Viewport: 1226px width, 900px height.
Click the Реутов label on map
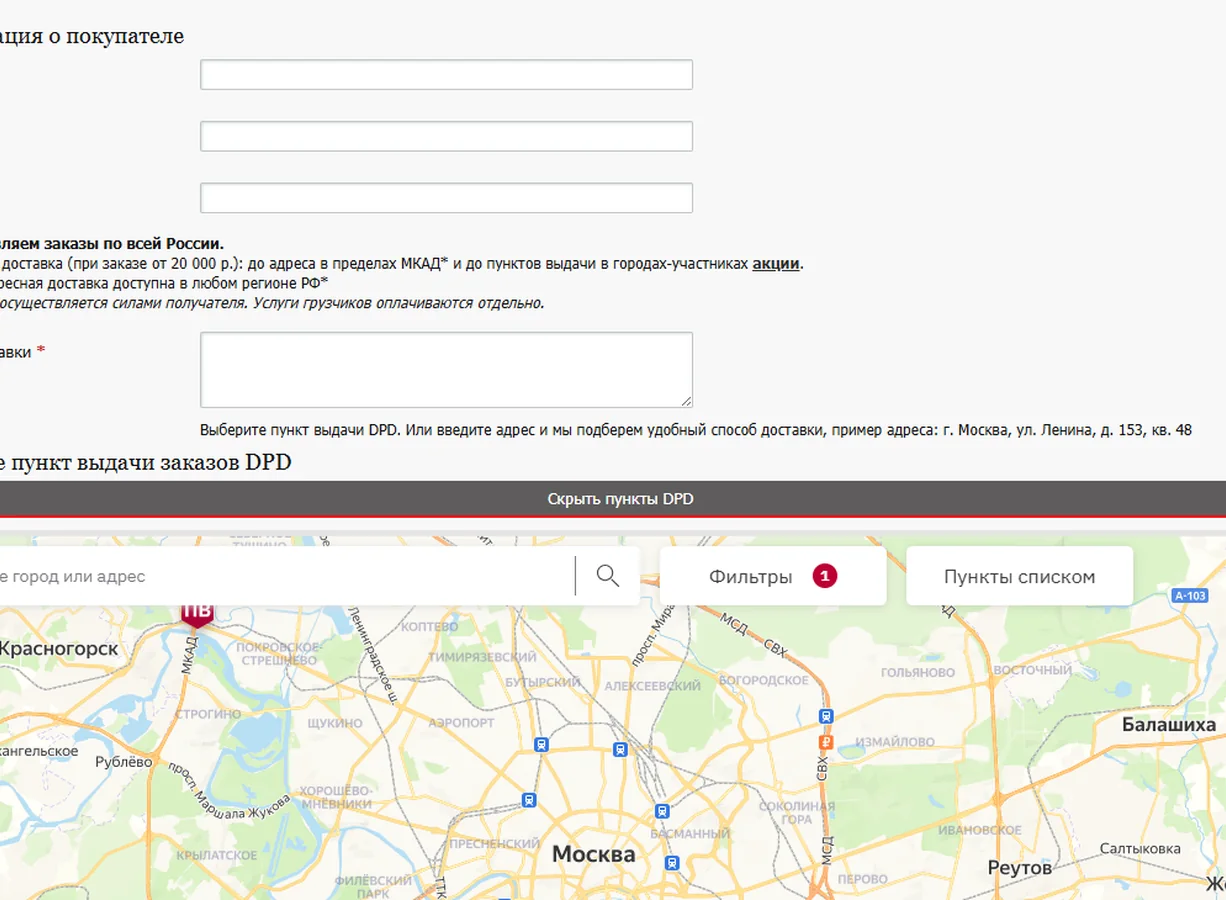(1020, 867)
